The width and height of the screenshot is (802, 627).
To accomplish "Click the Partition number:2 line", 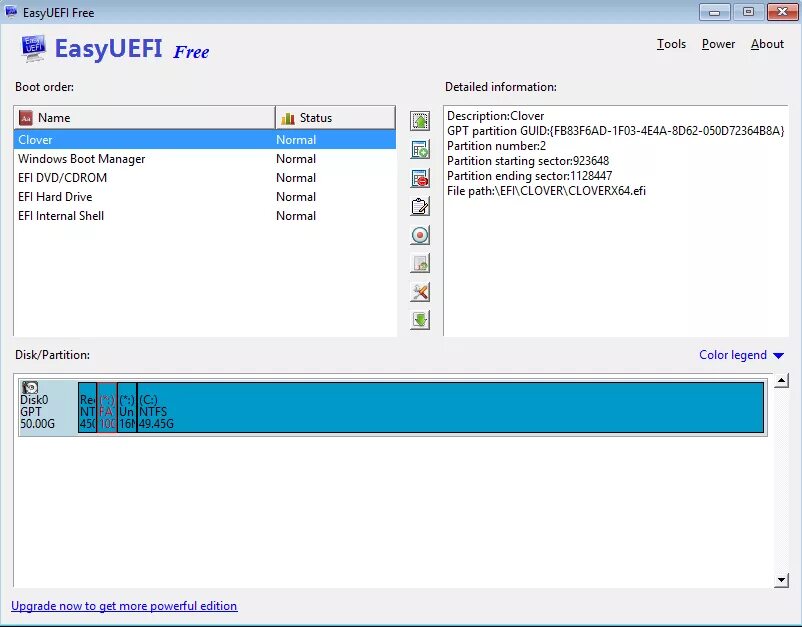I will point(496,146).
